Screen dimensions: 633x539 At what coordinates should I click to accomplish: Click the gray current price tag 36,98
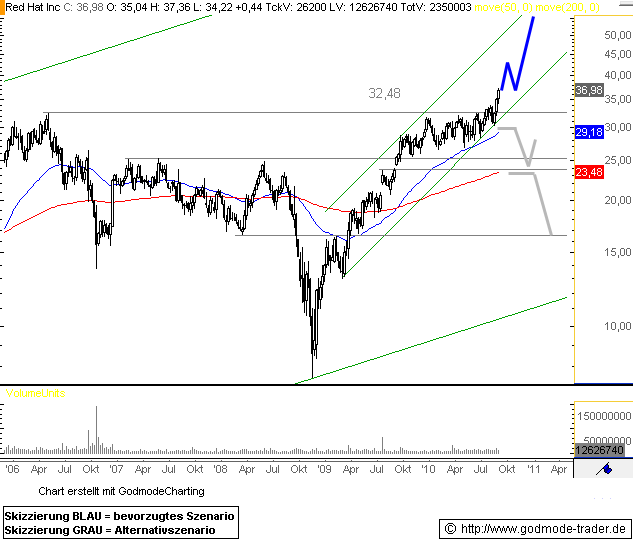[x=589, y=90]
